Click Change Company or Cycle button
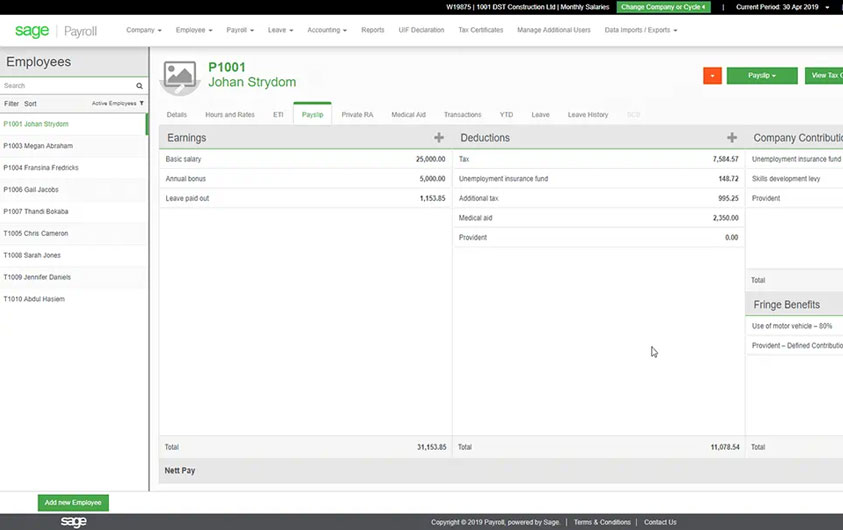843x530 pixels. coord(663,7)
